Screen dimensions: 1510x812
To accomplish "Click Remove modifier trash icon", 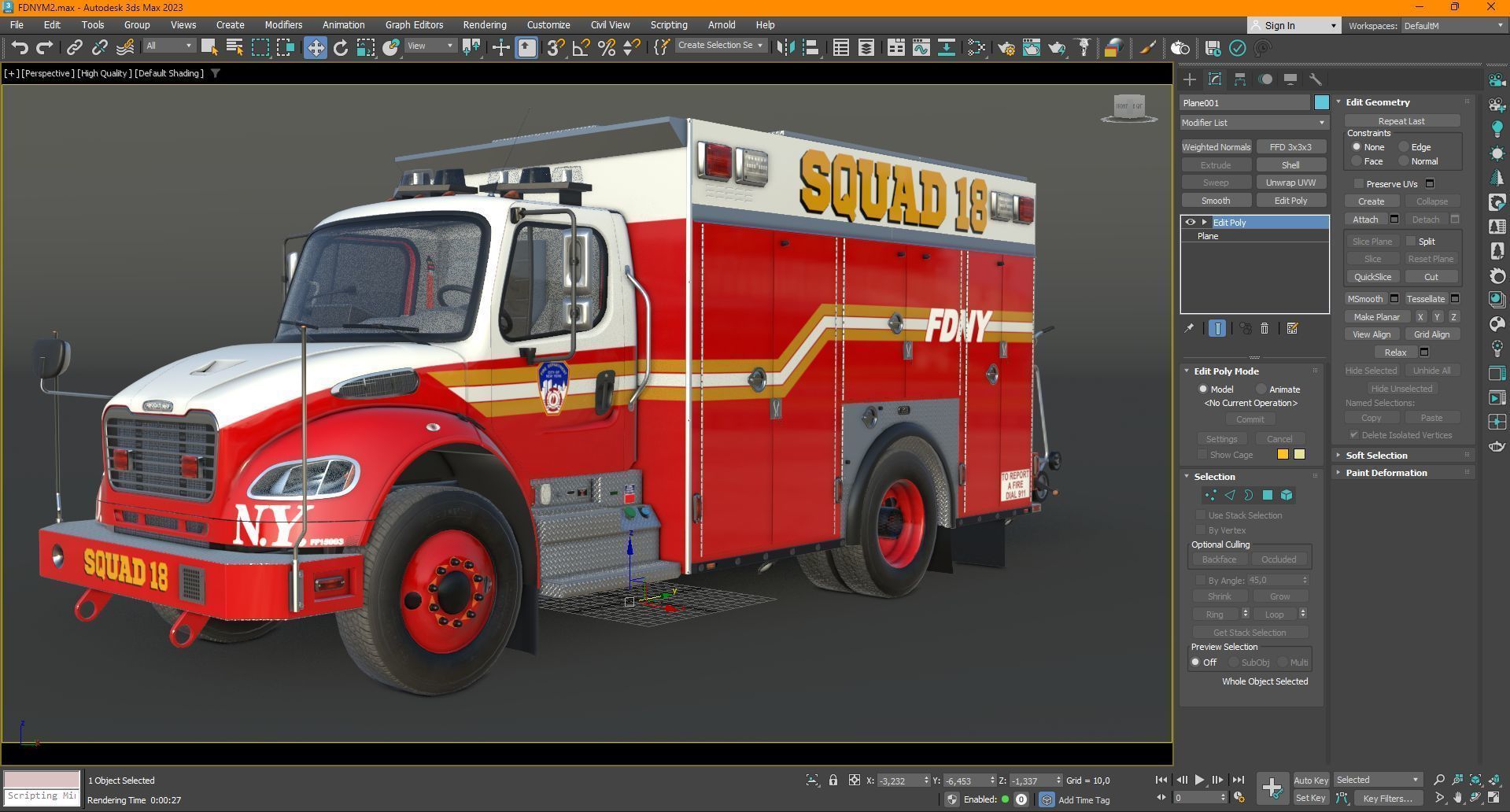I will coord(1264,328).
